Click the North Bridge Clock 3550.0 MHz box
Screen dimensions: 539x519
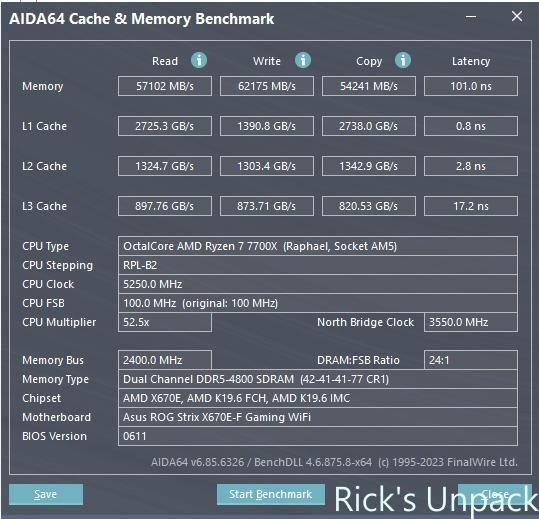pos(471,322)
